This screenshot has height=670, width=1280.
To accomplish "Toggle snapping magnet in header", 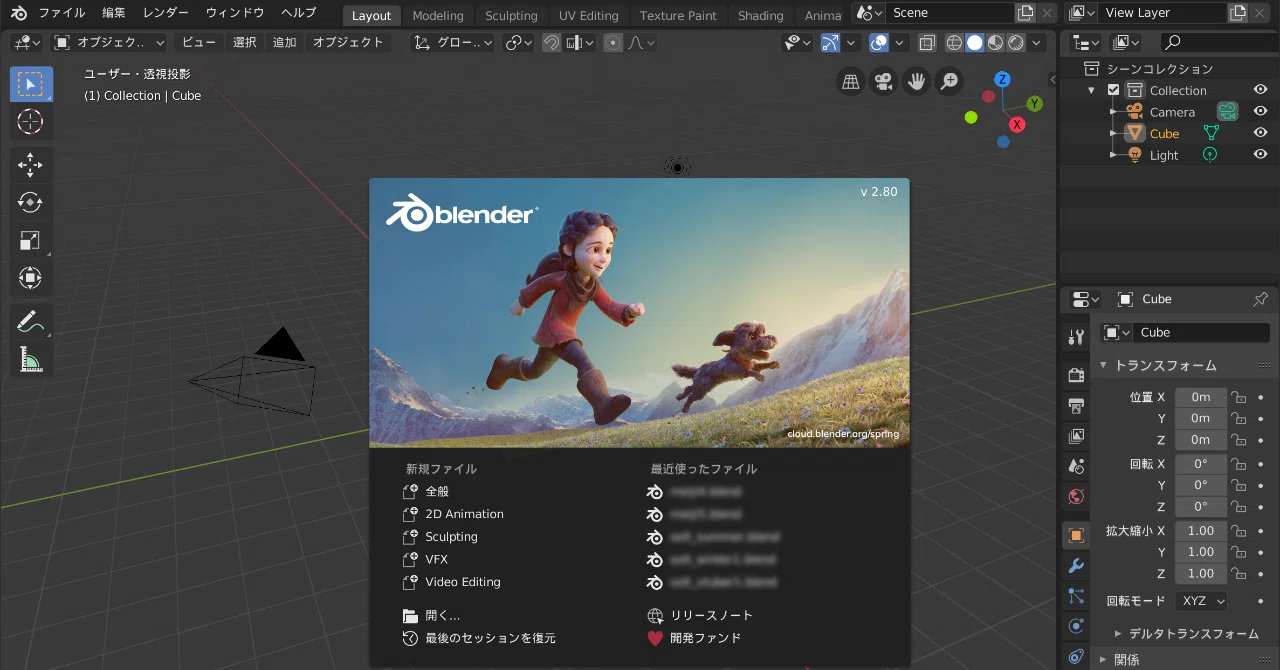I will pyautogui.click(x=551, y=43).
